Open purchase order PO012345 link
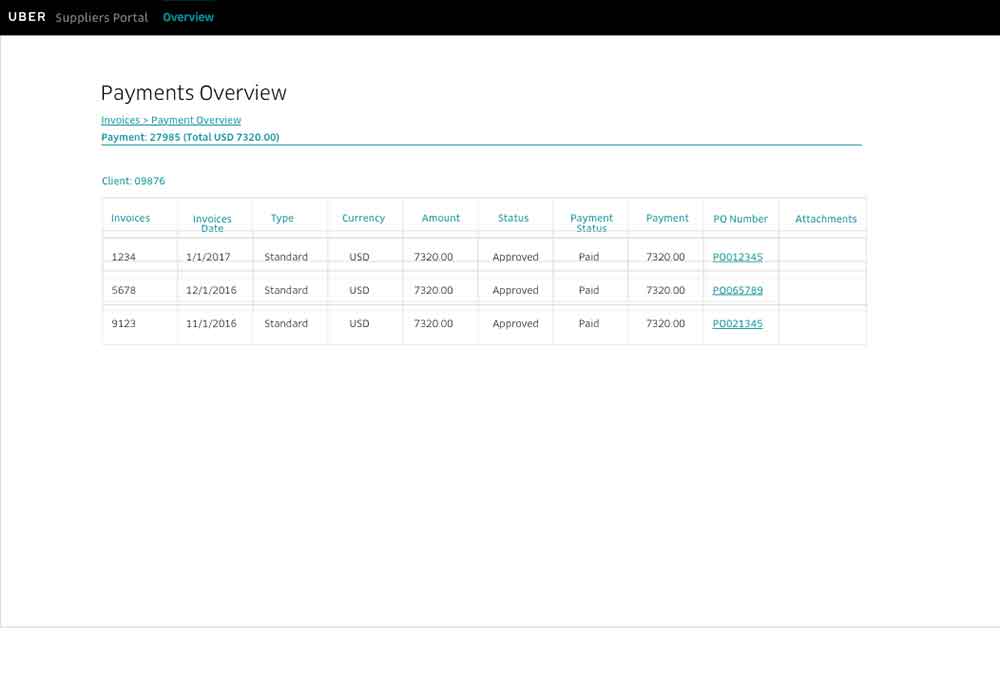This screenshot has height=676, width=1000. click(737, 257)
